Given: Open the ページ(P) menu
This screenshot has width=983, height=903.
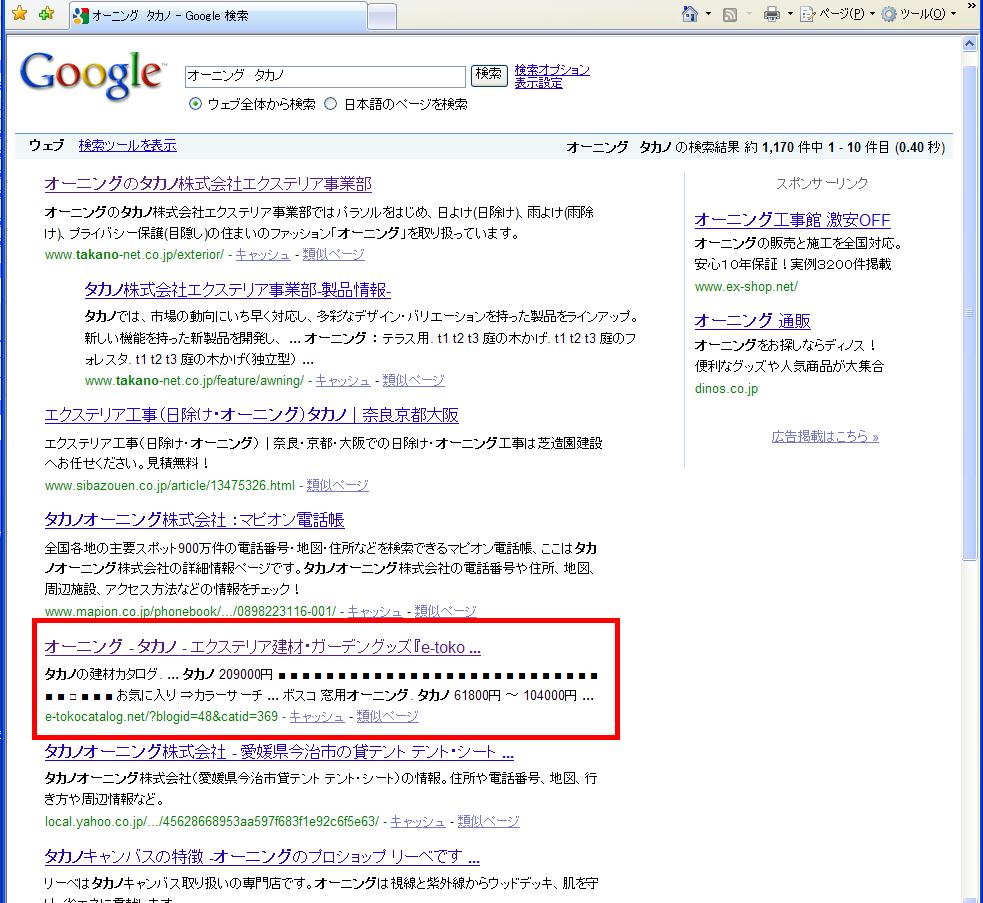Looking at the screenshot, I should coord(835,14).
